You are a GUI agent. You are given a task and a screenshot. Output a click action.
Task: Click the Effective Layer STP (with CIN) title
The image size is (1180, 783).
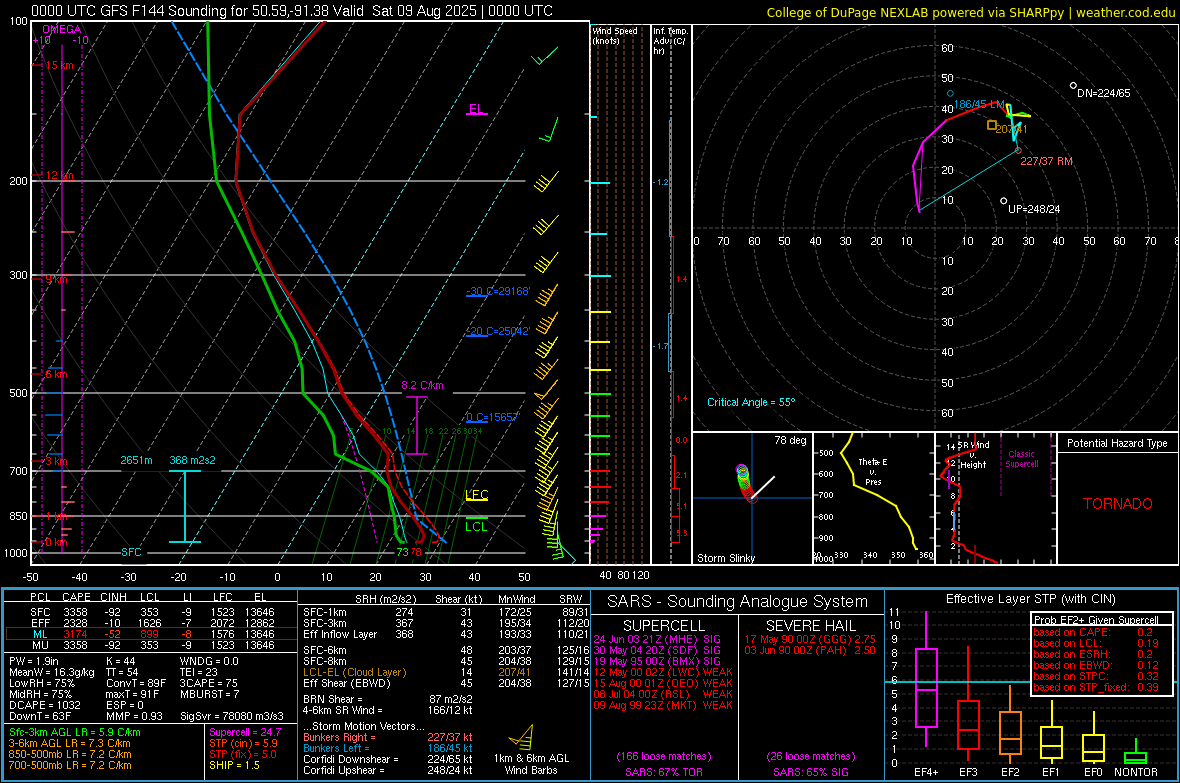(x=1030, y=599)
